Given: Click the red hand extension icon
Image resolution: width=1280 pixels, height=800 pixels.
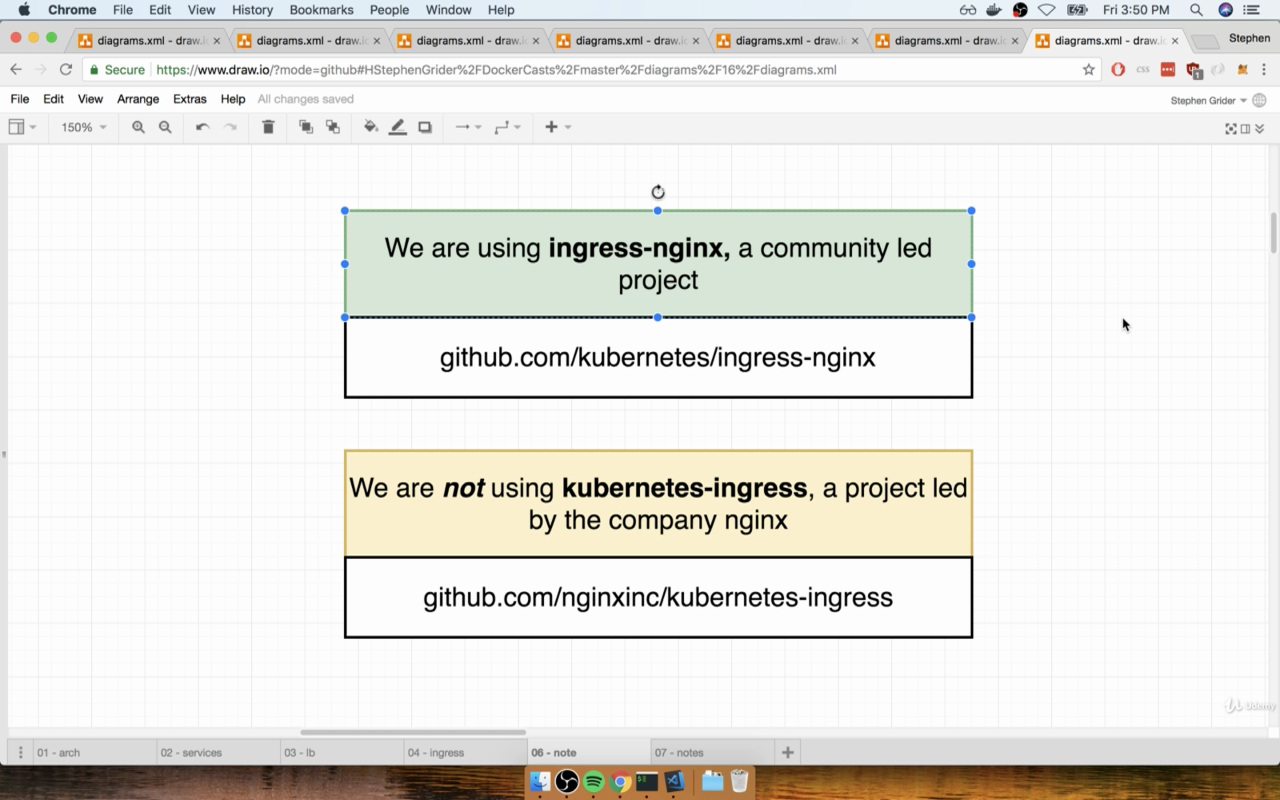Looking at the screenshot, I should (1118, 70).
